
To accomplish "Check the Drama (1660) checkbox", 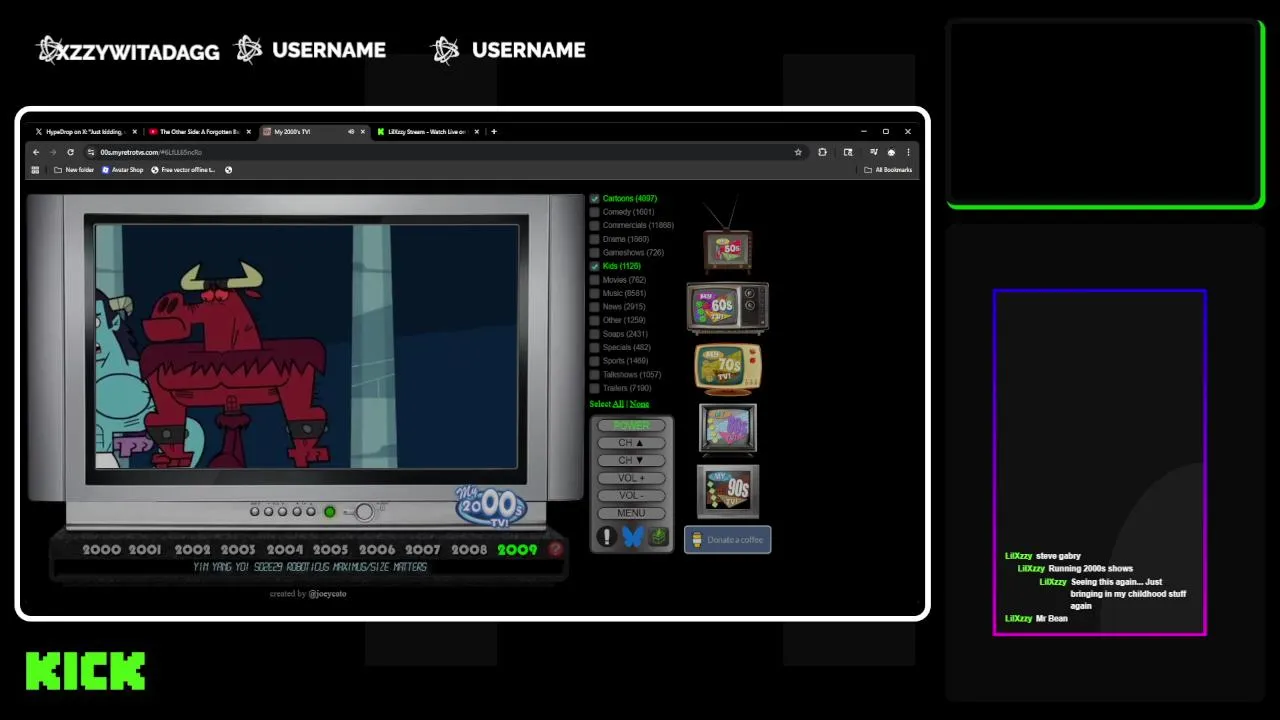I will click(594, 239).
